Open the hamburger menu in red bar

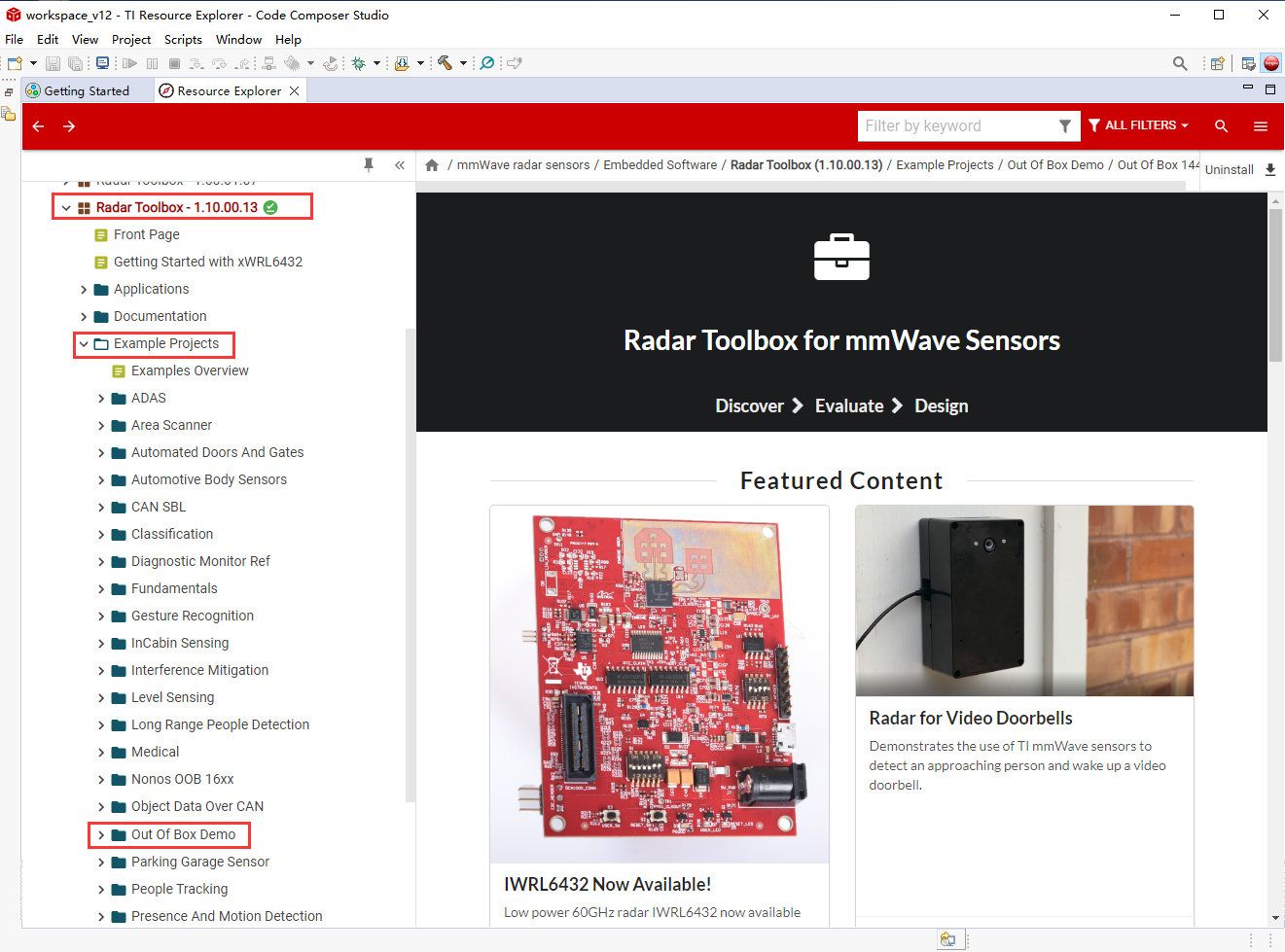point(1261,126)
